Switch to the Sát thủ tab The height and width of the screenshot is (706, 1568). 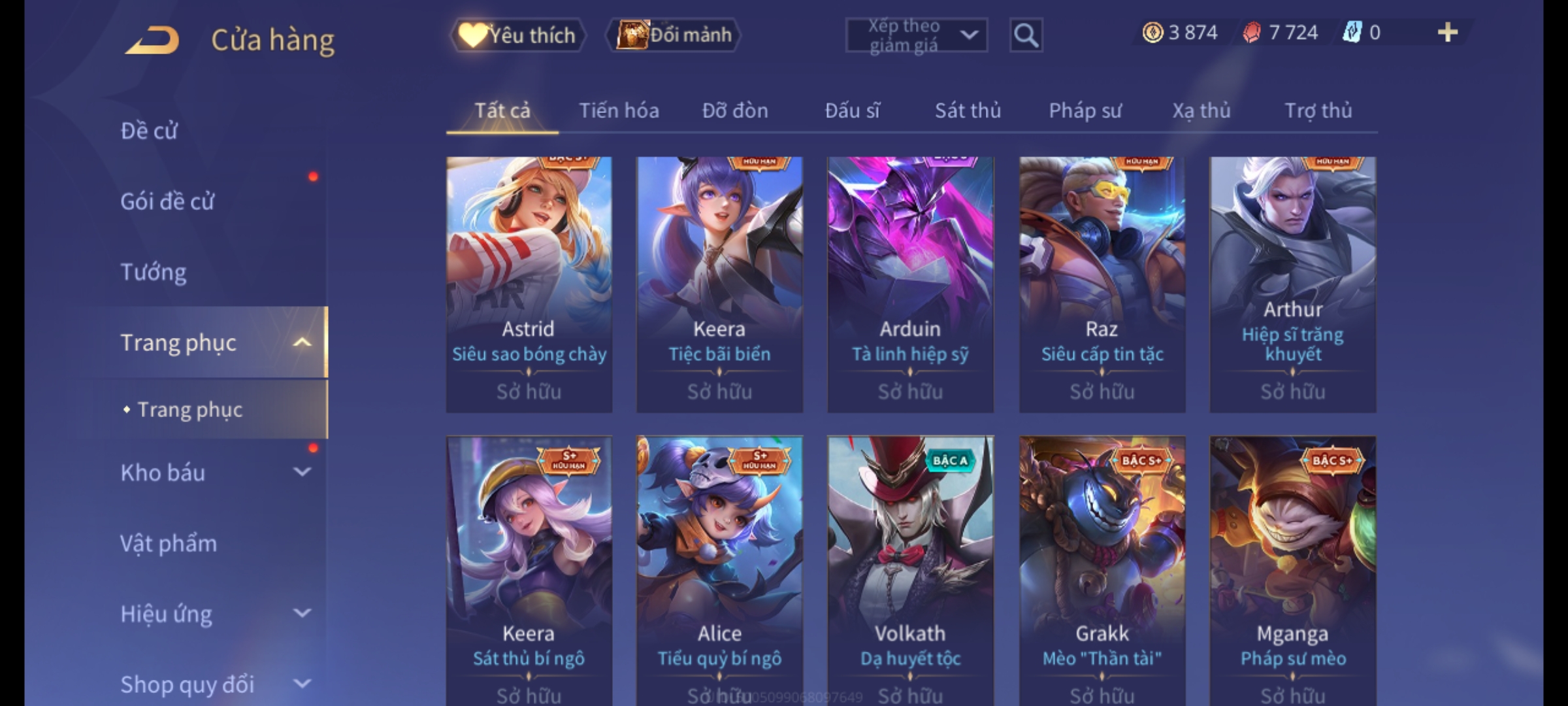pos(968,110)
